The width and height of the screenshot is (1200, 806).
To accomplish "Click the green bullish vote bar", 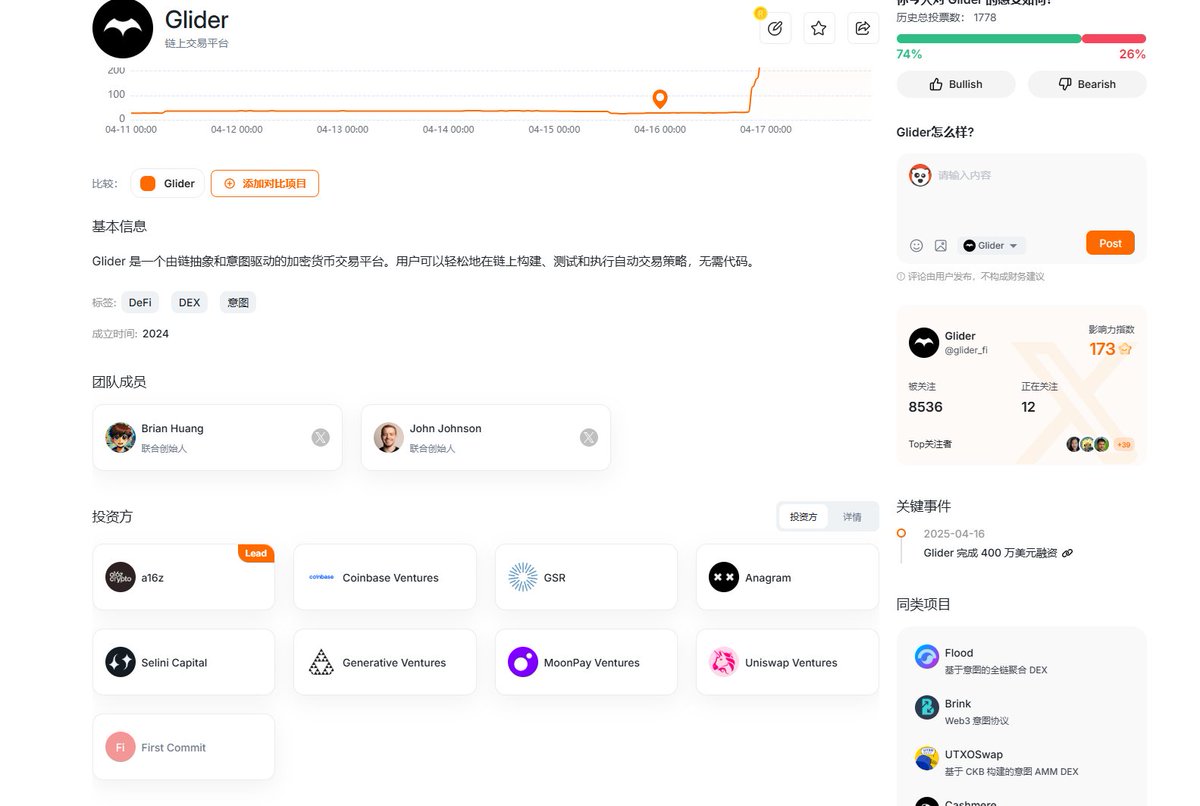I will [989, 39].
